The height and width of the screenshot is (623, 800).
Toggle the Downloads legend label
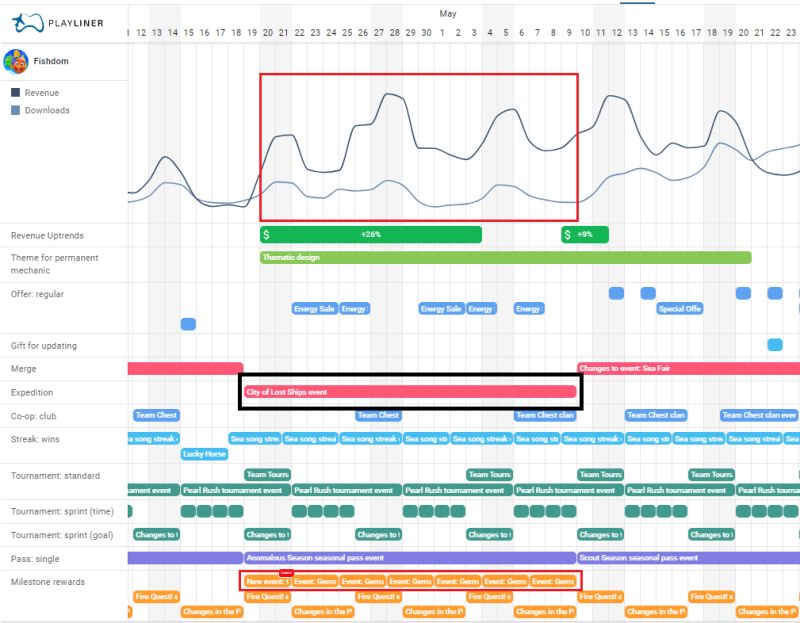point(47,110)
